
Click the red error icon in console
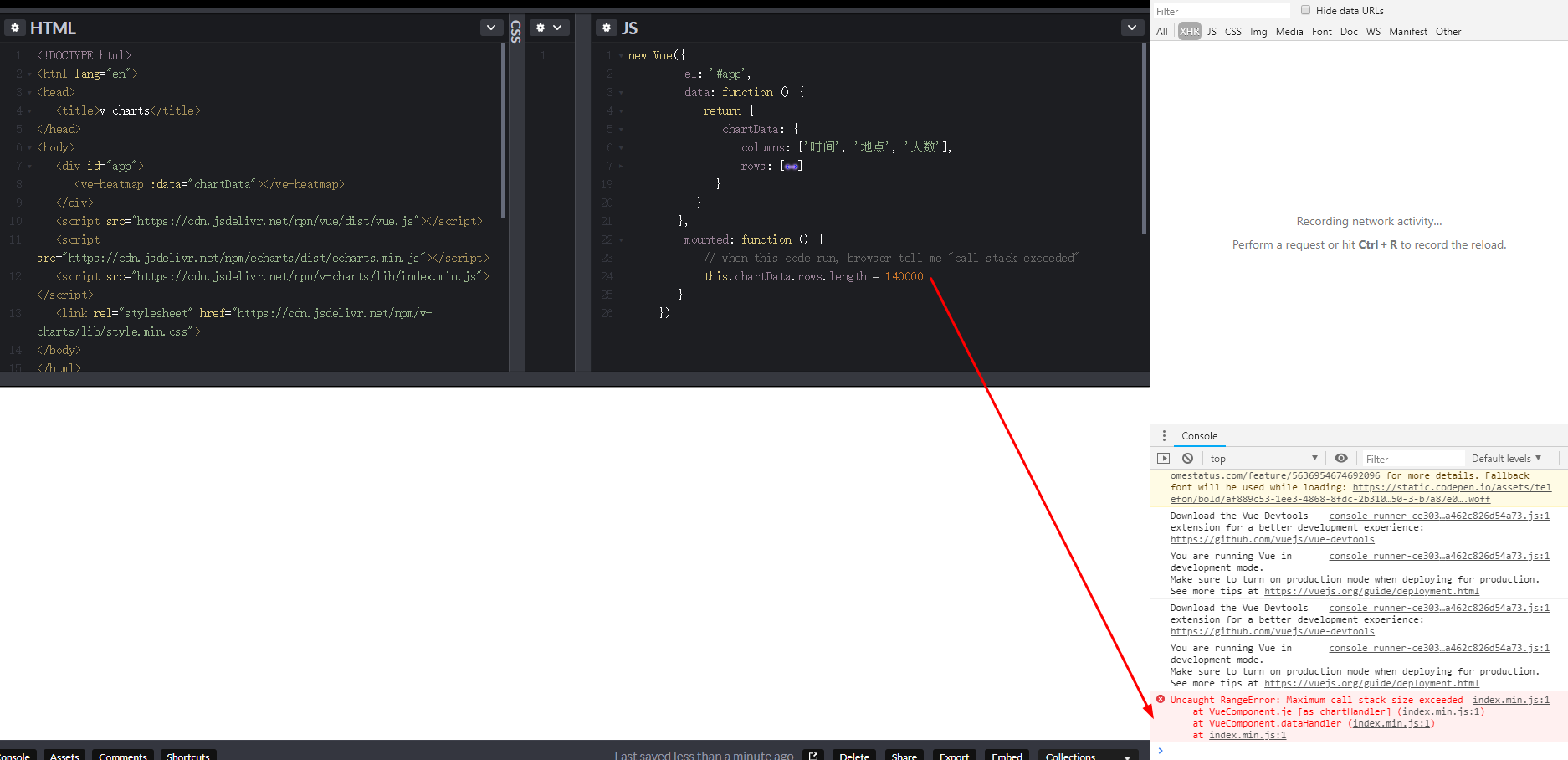click(1161, 699)
